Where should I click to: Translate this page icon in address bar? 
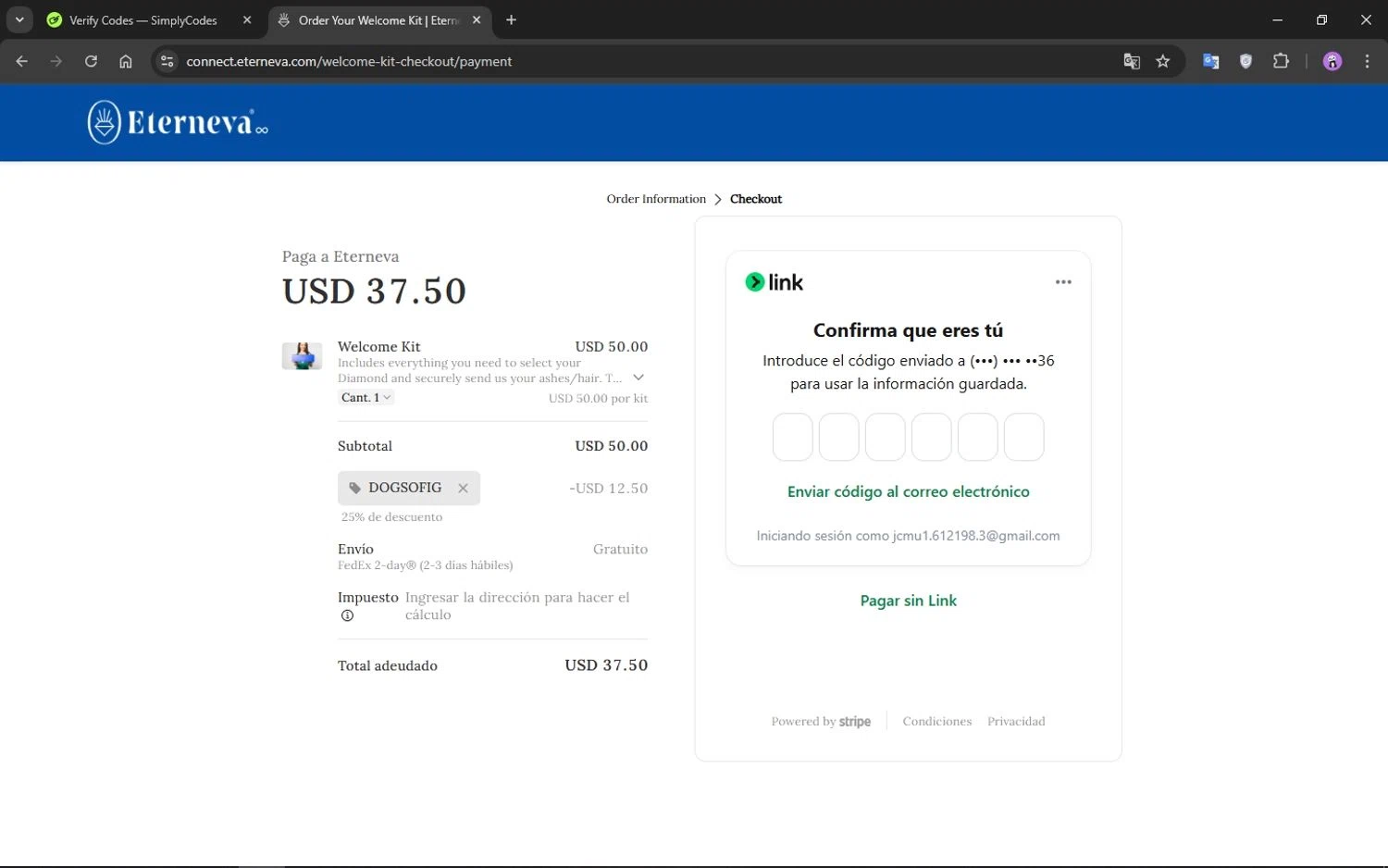(1132, 61)
